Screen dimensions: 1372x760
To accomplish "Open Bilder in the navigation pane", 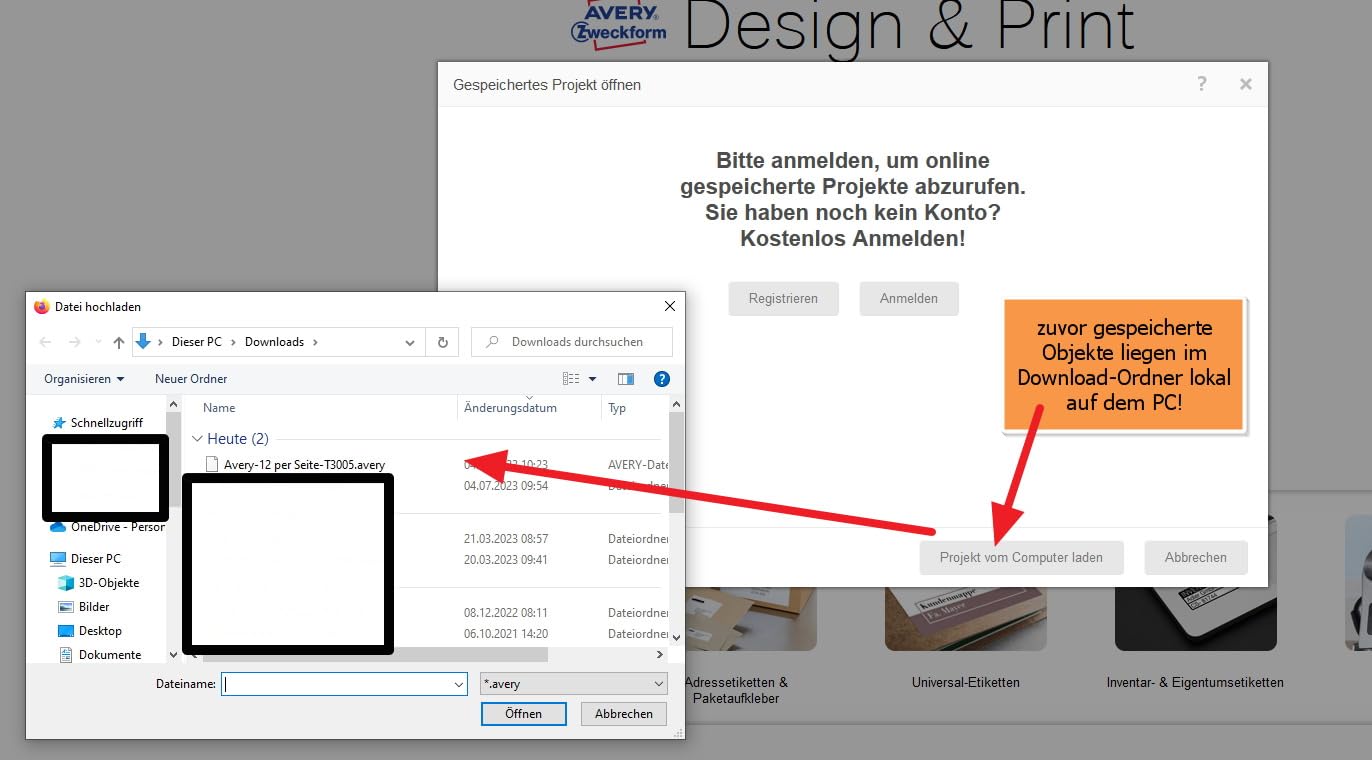I will (84, 607).
